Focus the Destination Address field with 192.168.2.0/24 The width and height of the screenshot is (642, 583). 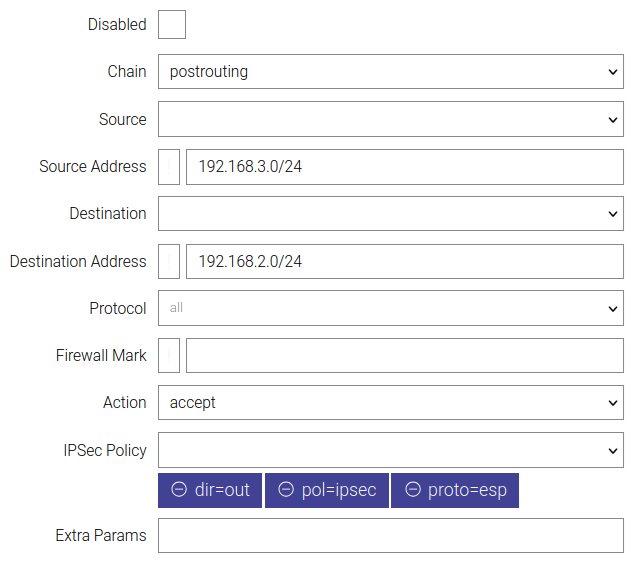point(404,262)
